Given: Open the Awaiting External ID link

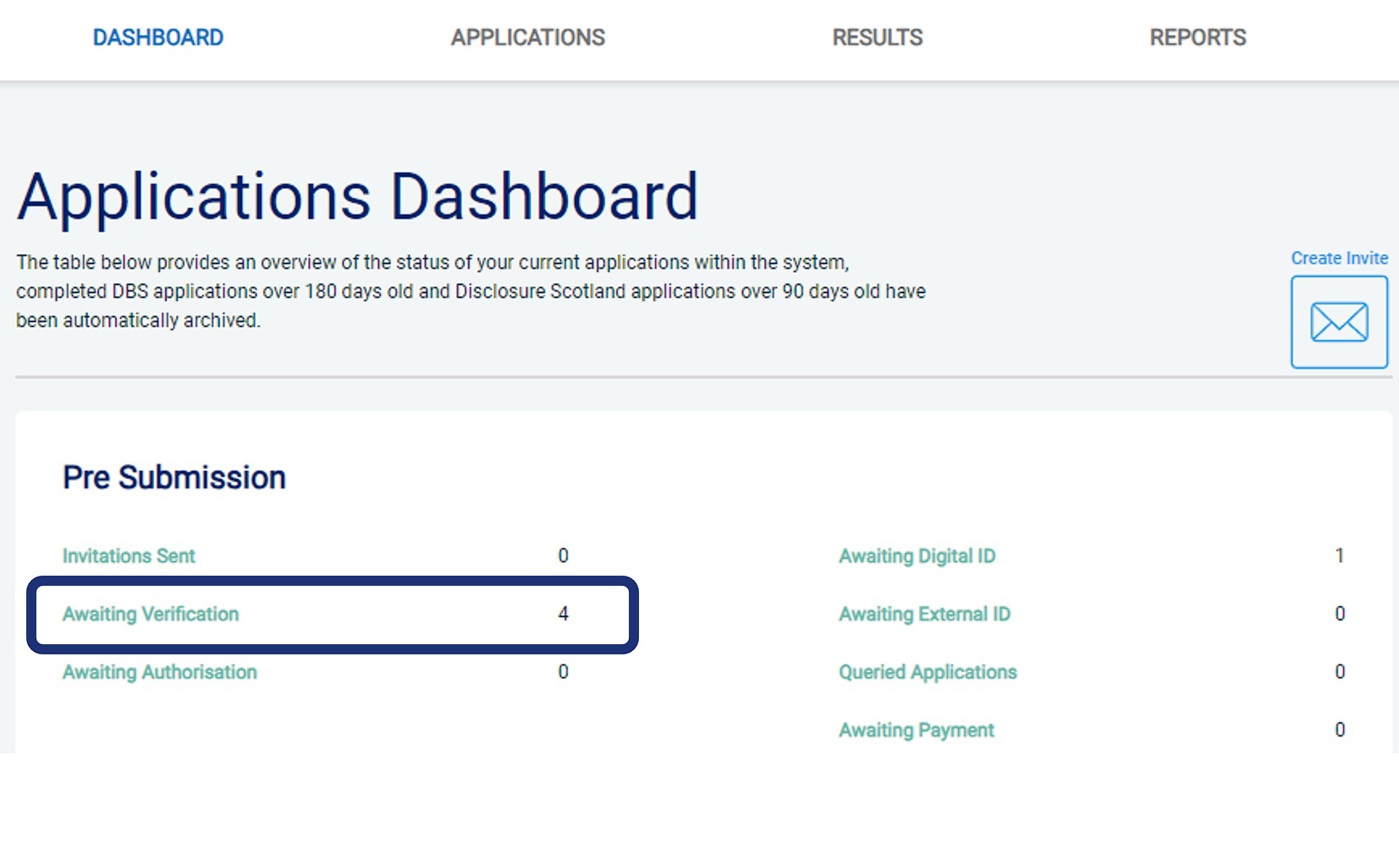Looking at the screenshot, I should coord(924,614).
